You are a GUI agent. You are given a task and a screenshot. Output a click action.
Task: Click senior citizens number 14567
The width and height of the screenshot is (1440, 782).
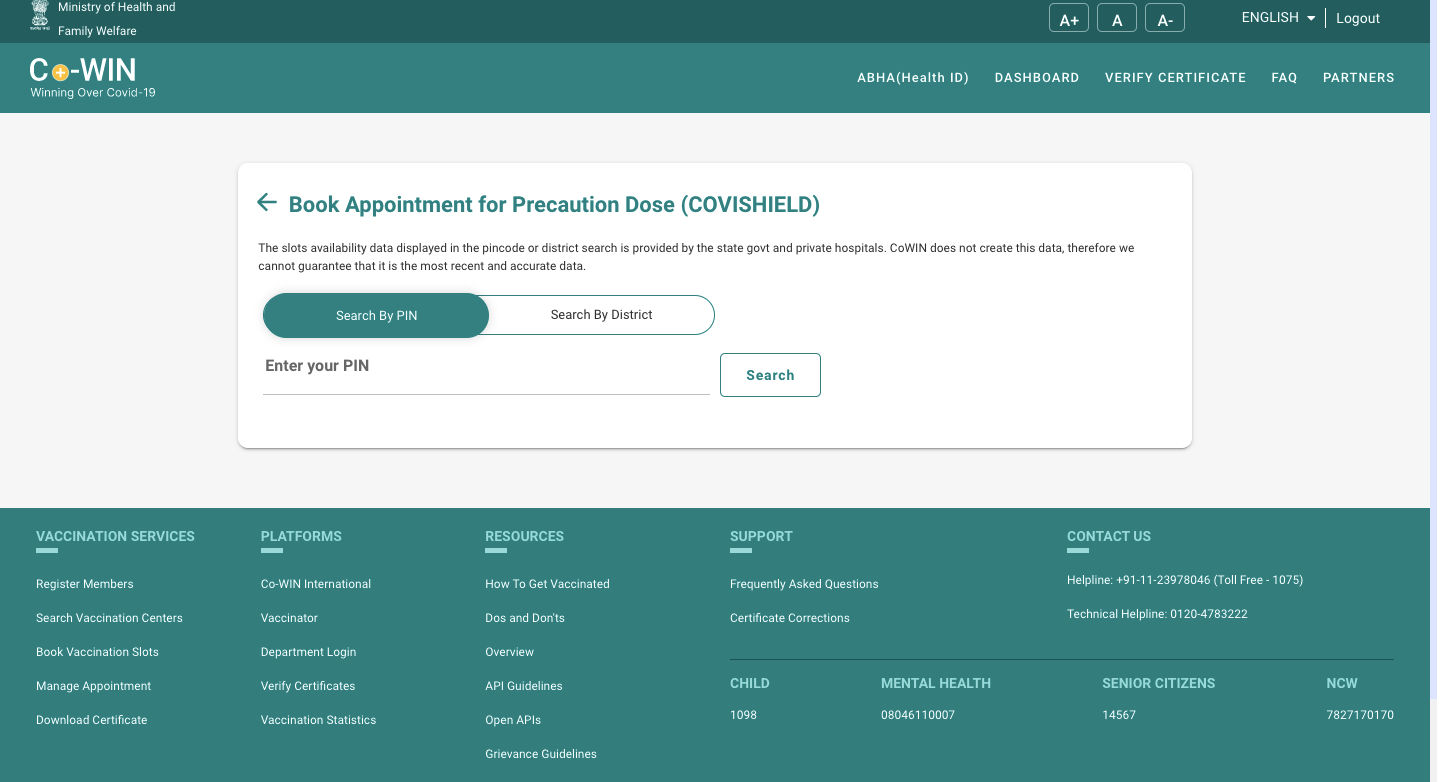pos(1119,715)
